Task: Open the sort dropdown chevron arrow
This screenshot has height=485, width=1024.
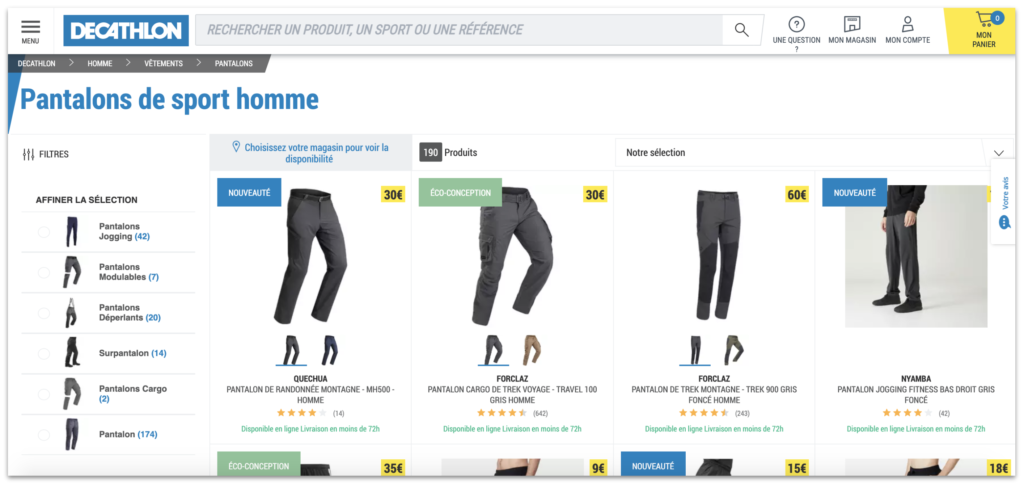Action: (x=999, y=153)
